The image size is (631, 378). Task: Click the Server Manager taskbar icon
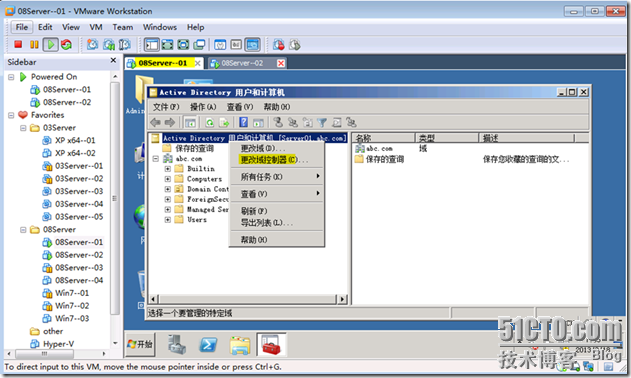coord(177,345)
